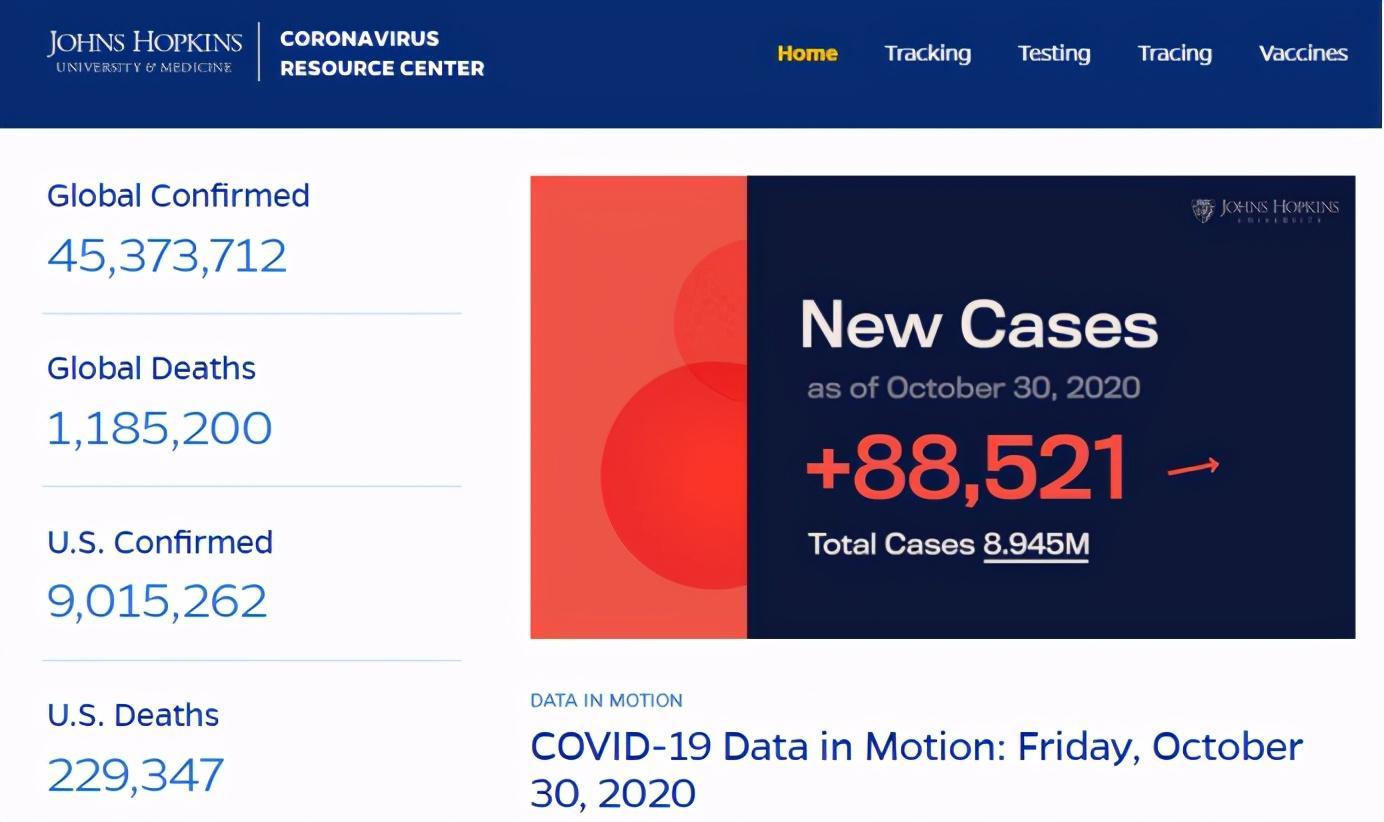Open the Vaccines navigation item
The height and width of the screenshot is (822, 1384).
(1302, 53)
